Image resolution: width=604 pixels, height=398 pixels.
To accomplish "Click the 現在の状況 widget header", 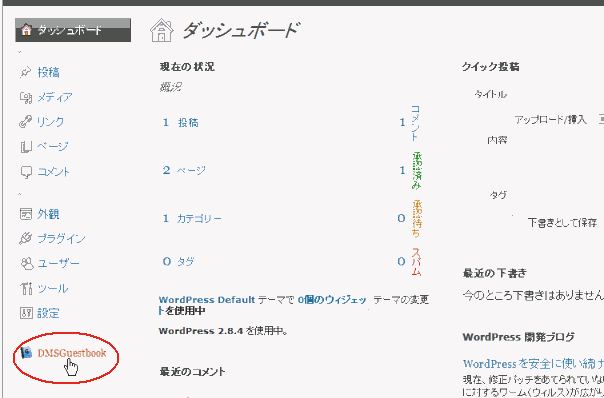I will pyautogui.click(x=187, y=67).
